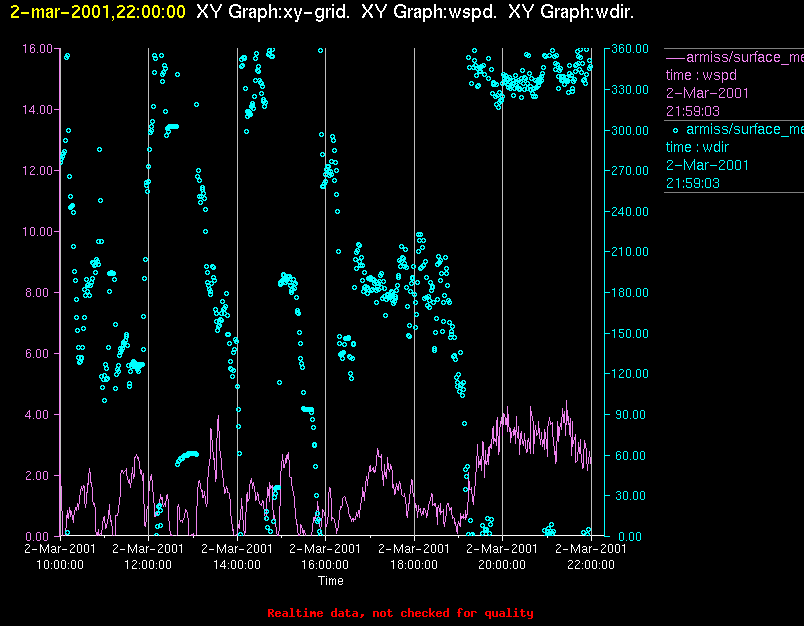Click the 180.00 tick on right axis
804x626 pixels.
(630, 293)
